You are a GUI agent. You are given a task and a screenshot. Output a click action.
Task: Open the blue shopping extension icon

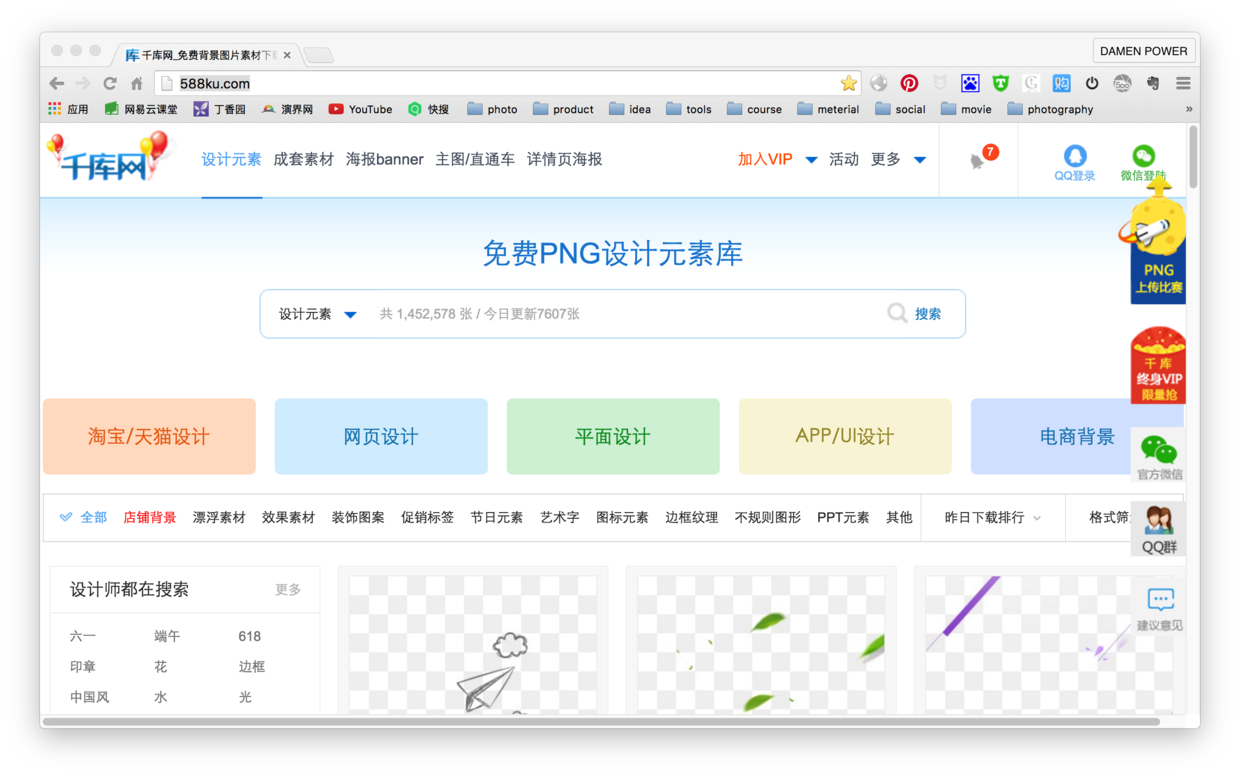(1061, 83)
